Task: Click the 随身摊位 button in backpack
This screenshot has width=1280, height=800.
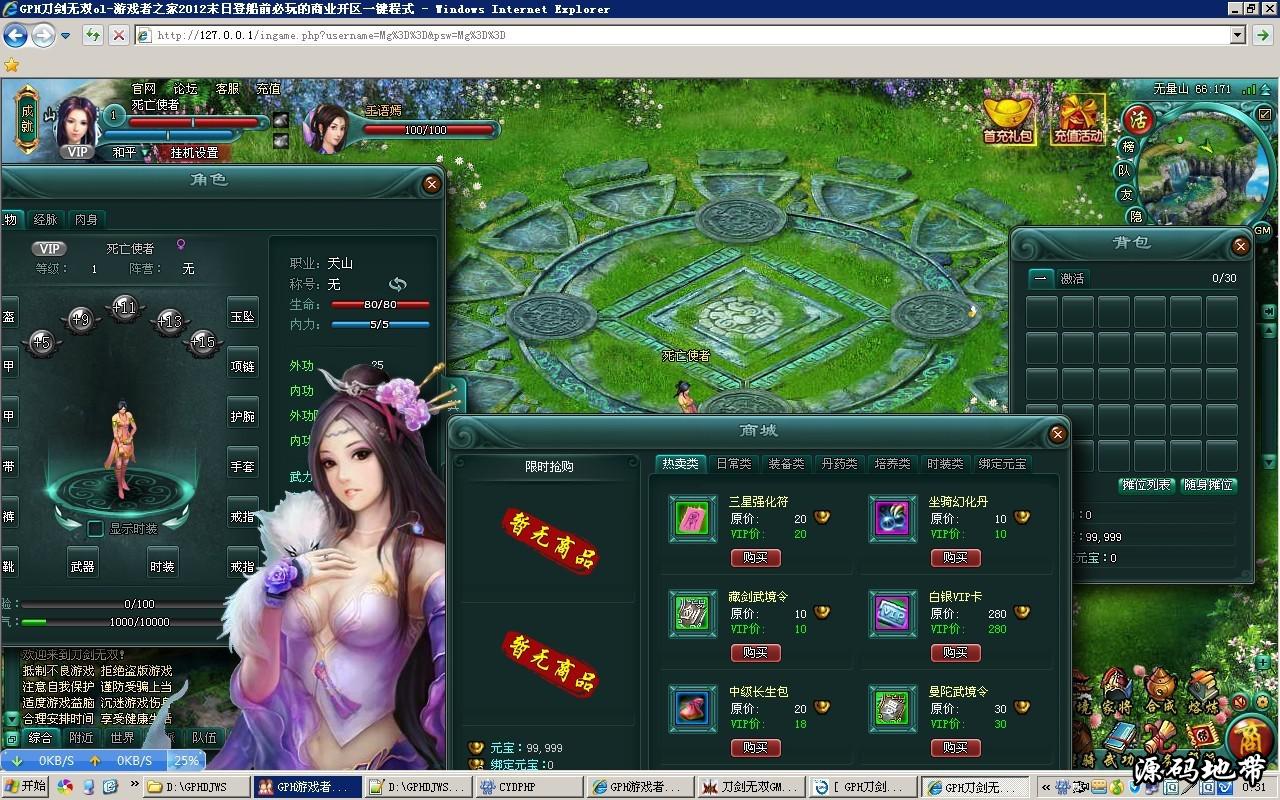Action: pyautogui.click(x=1209, y=485)
